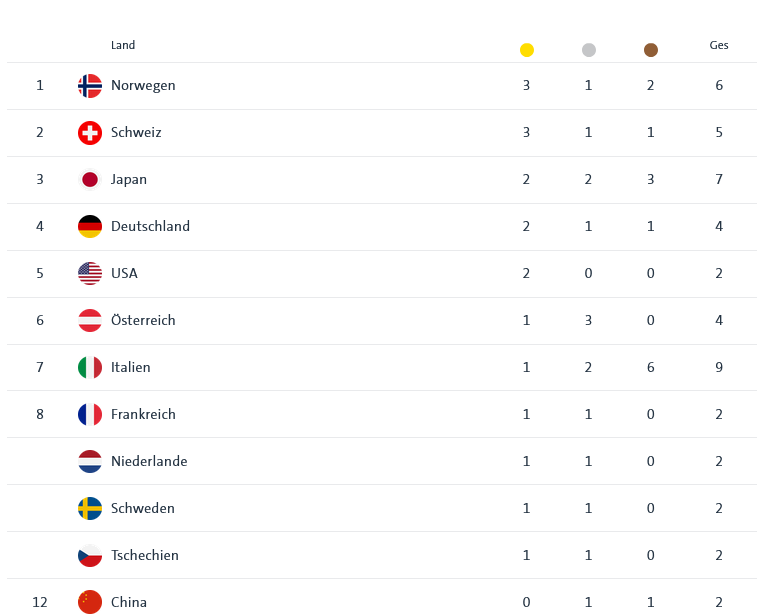Click the Norway flag icon
The width and height of the screenshot is (783, 615).
coord(90,86)
